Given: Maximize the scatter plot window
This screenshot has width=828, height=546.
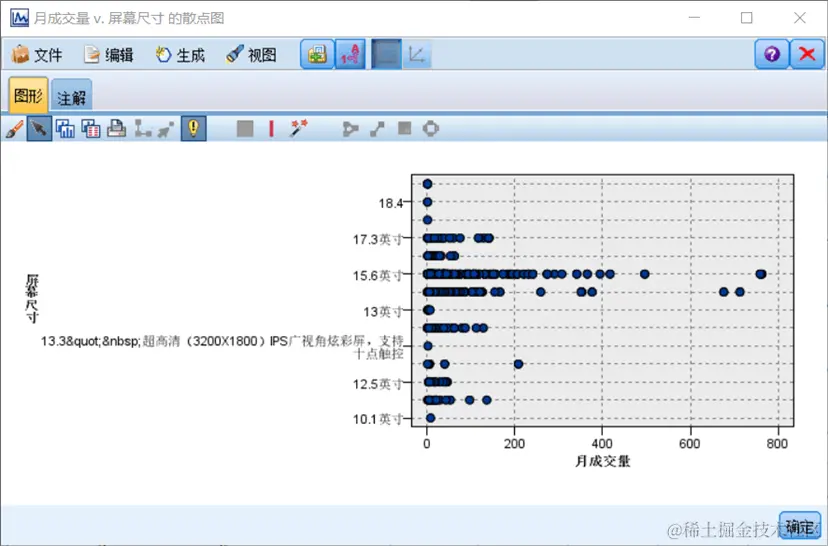Looking at the screenshot, I should [x=747, y=18].
